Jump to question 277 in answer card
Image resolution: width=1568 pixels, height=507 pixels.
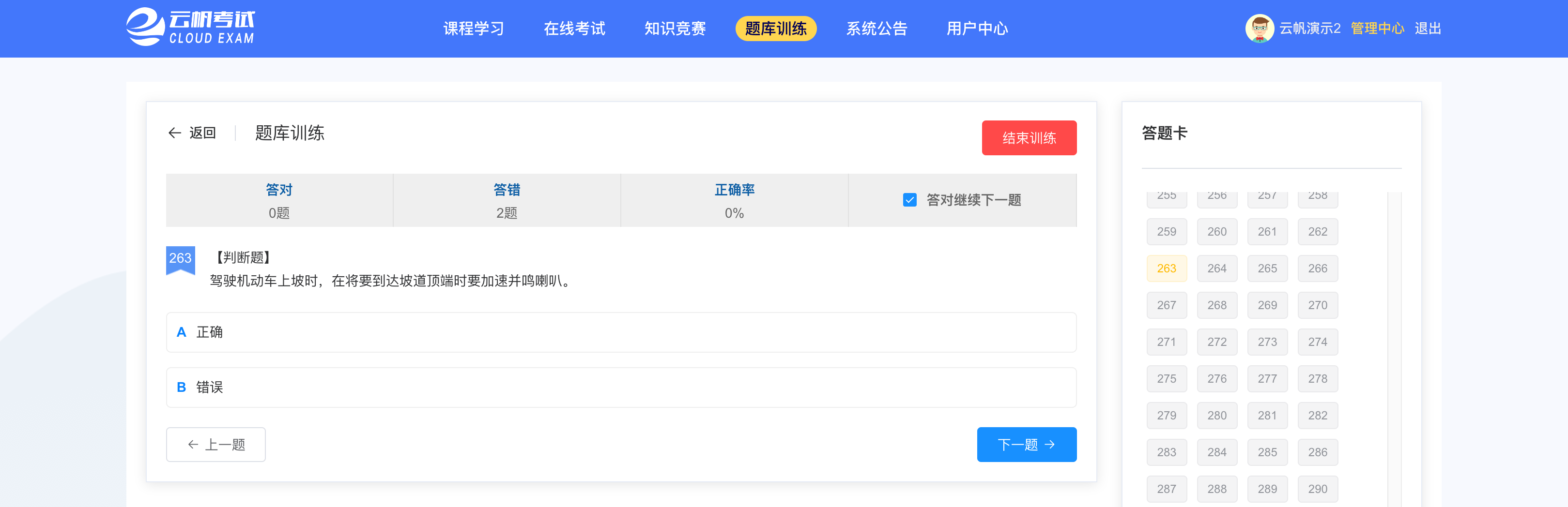point(1267,379)
